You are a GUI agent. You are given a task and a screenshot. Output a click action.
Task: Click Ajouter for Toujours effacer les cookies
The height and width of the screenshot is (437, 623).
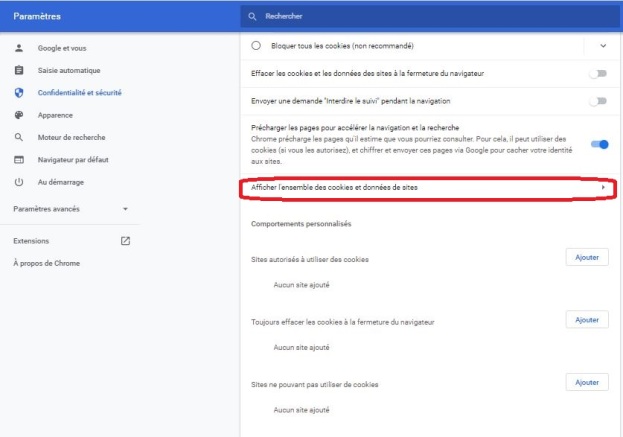coord(587,320)
